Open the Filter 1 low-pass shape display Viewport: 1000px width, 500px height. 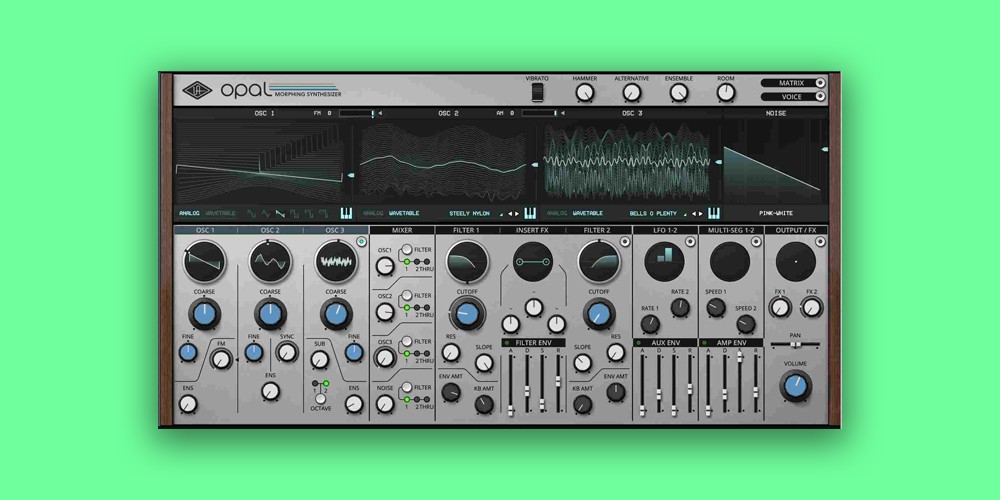click(x=465, y=261)
